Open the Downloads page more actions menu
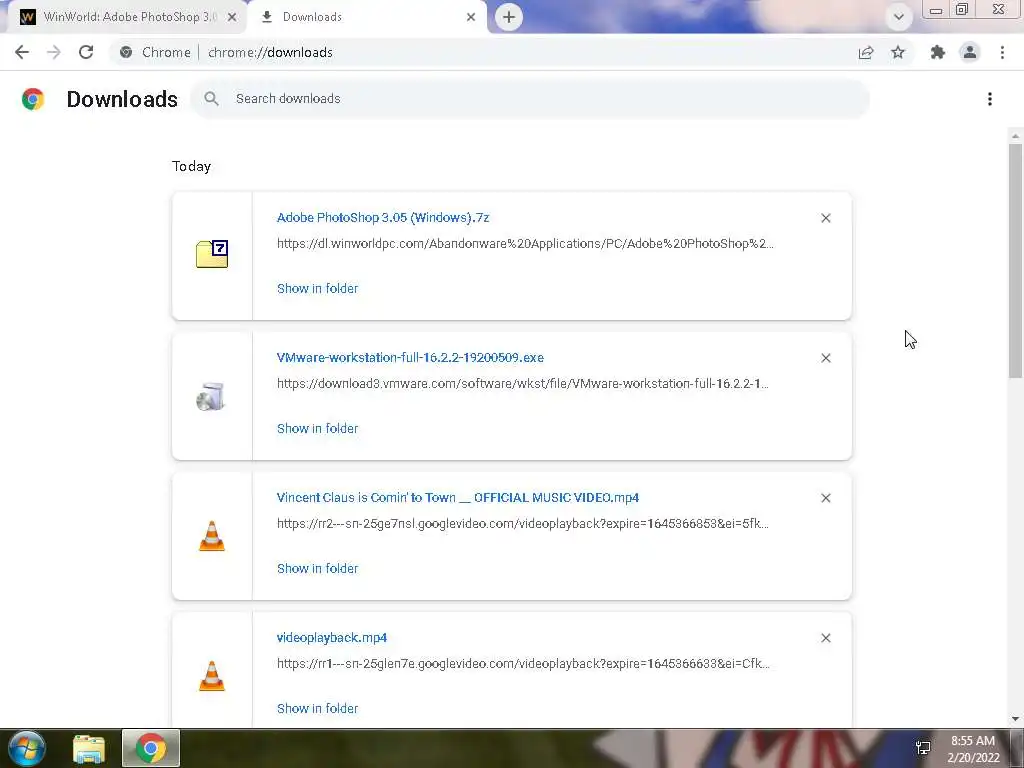The width and height of the screenshot is (1024, 768). (990, 99)
